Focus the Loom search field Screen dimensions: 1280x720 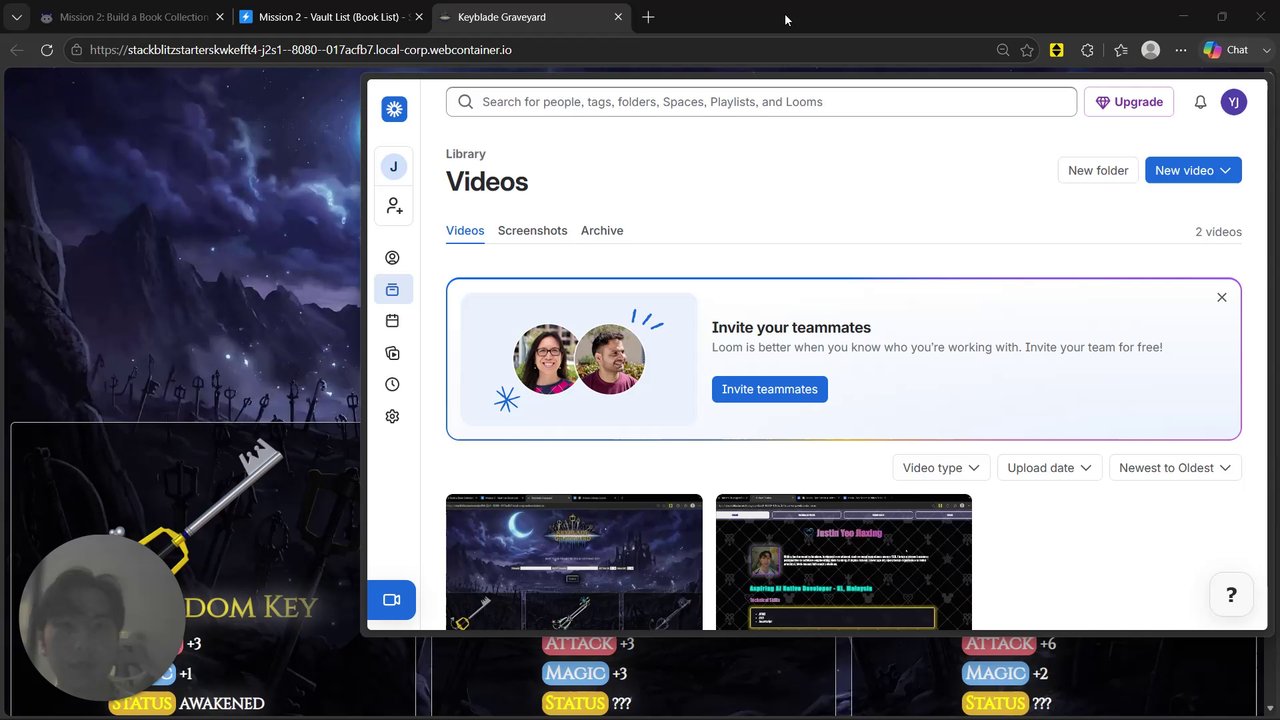(x=761, y=102)
